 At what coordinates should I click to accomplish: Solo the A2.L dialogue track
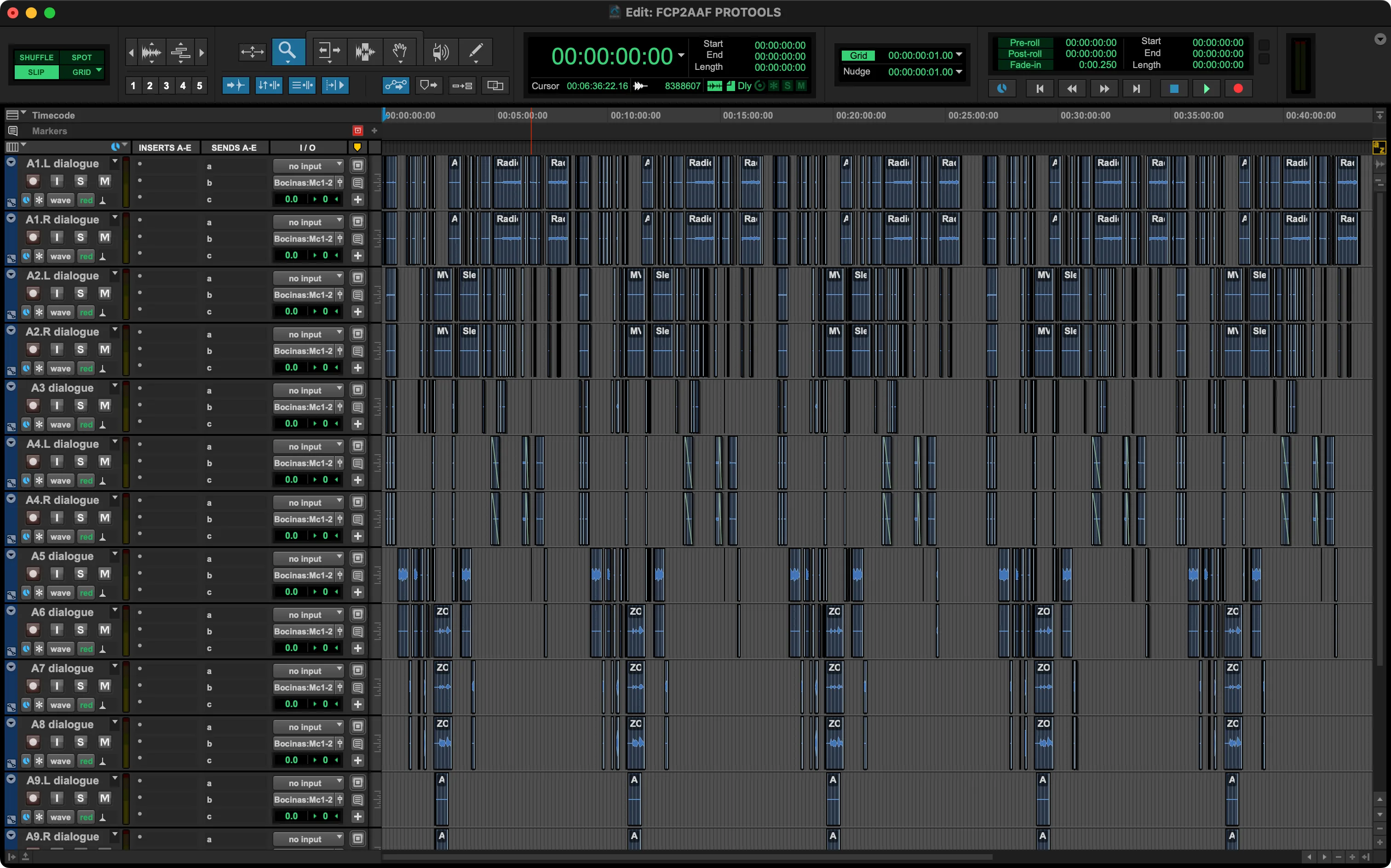click(80, 293)
